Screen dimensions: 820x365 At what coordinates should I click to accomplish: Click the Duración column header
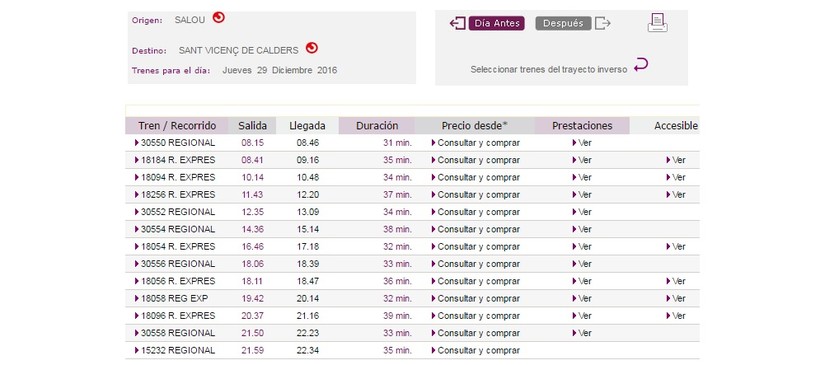tap(377, 126)
